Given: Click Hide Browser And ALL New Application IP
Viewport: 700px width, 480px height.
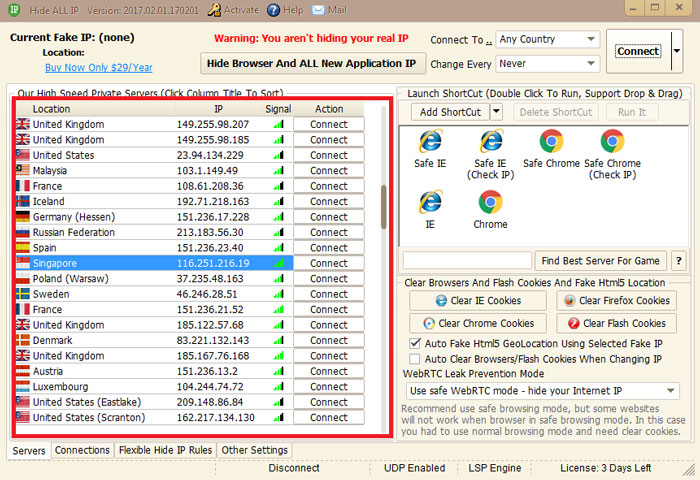Looking at the screenshot, I should pos(310,63).
